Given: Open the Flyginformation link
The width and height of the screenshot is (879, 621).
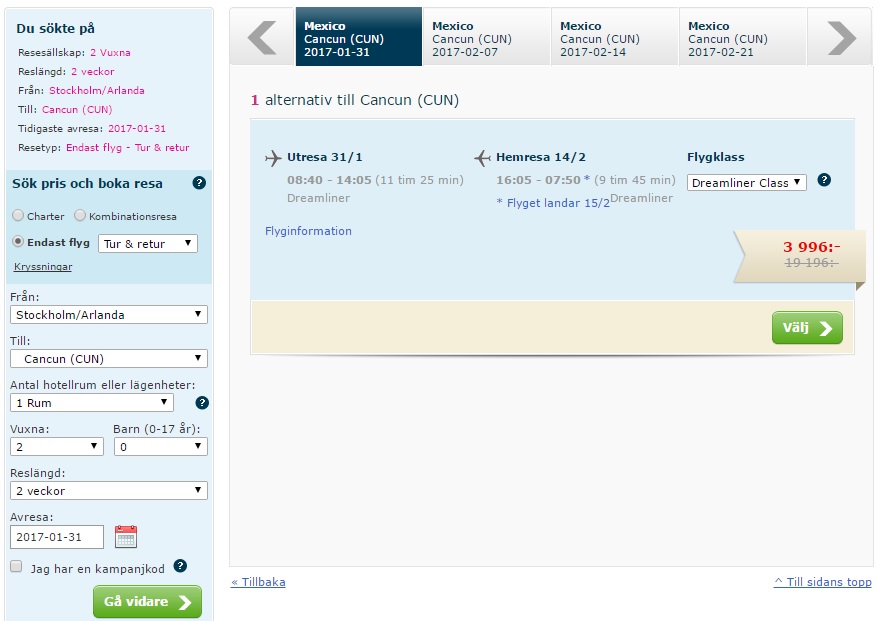Looking at the screenshot, I should coord(308,231).
